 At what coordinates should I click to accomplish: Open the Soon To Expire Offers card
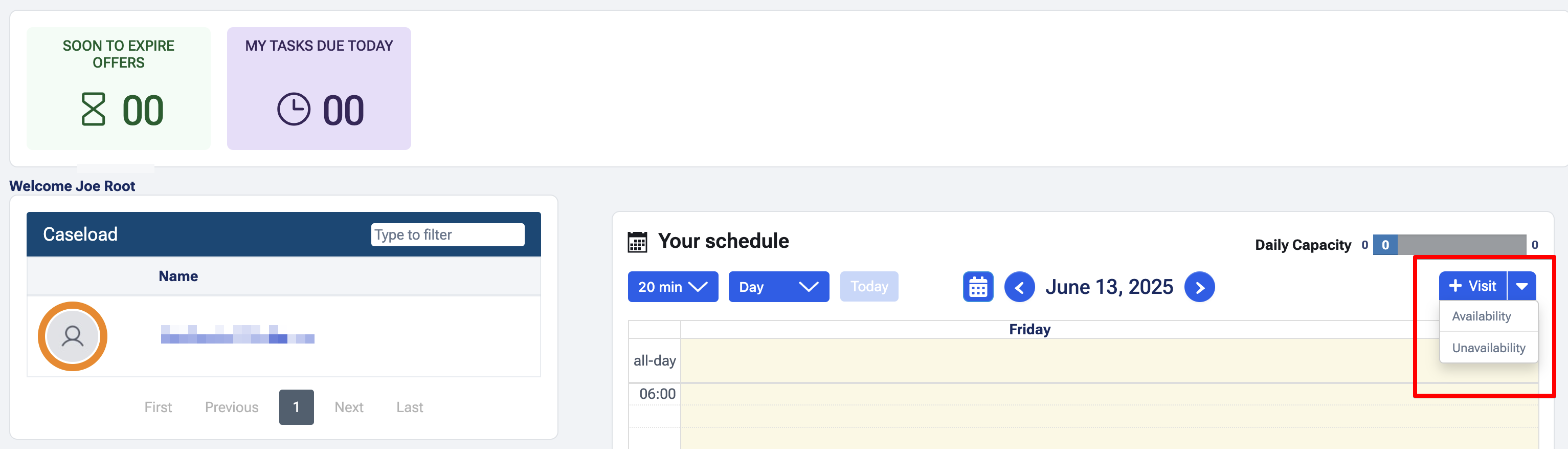pyautogui.click(x=119, y=89)
